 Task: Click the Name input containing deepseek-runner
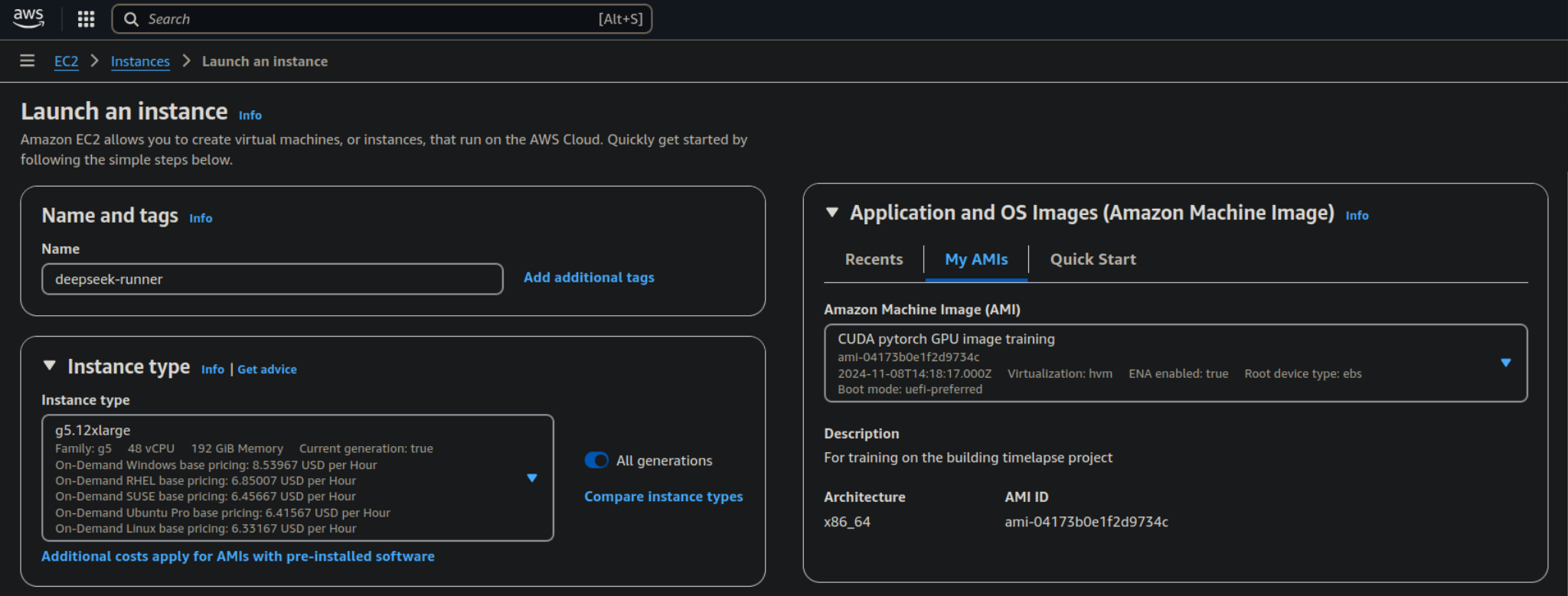pyautogui.click(x=273, y=279)
